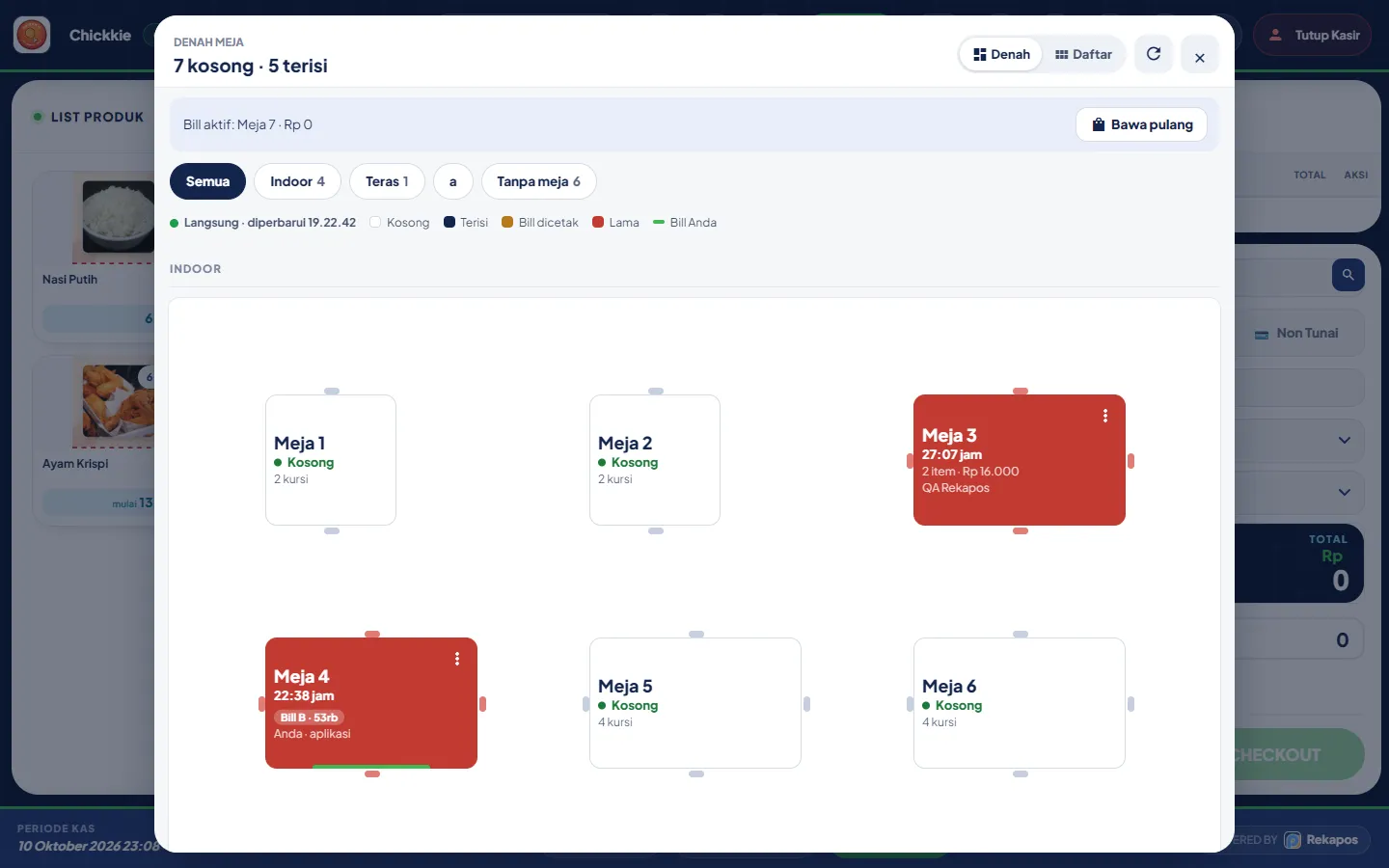Click the 'QA Rekapos' text on Meja 3

956,488
